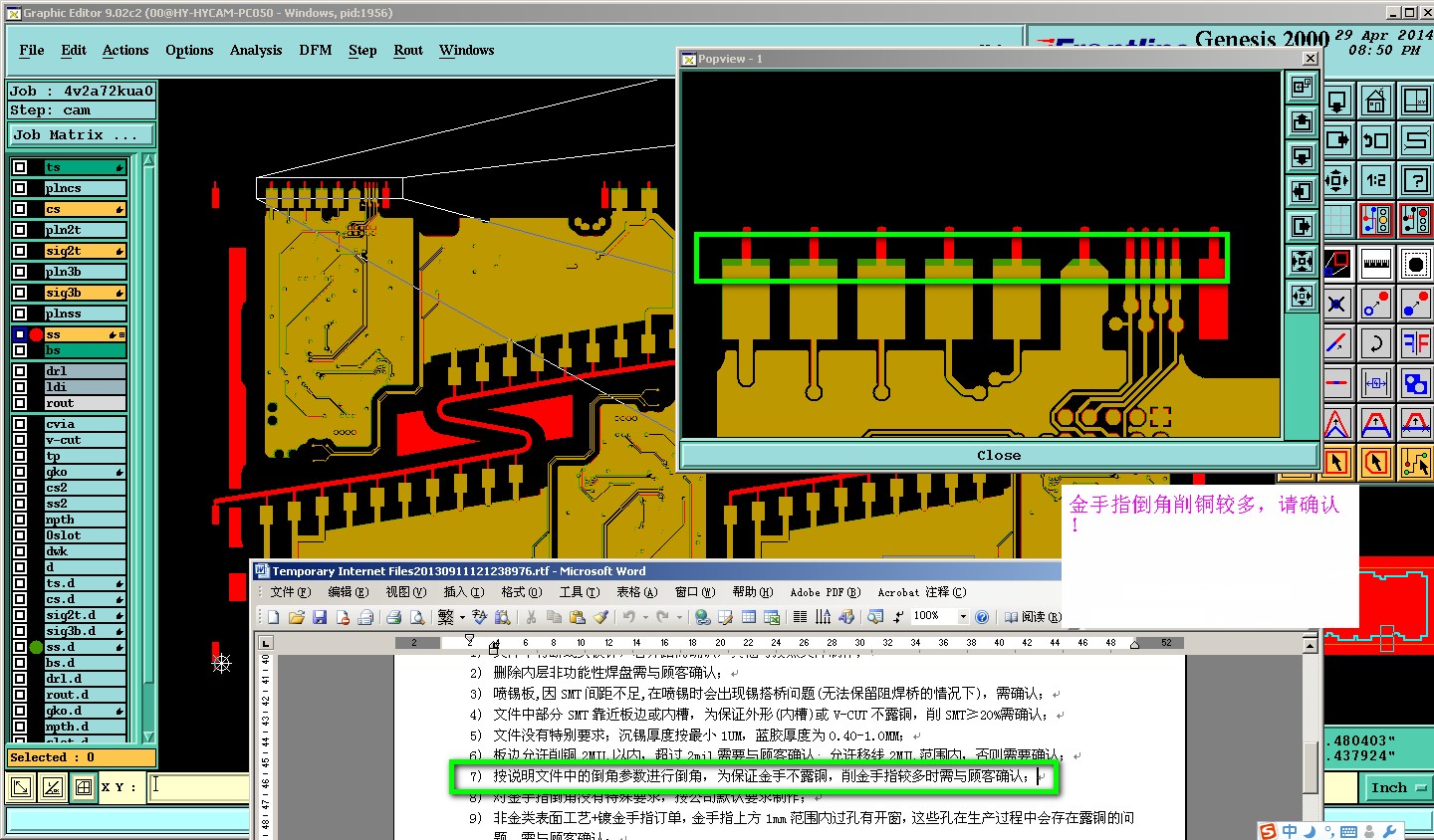Click the first Popview side toolbar icon
1434x840 pixels.
pos(1302,88)
